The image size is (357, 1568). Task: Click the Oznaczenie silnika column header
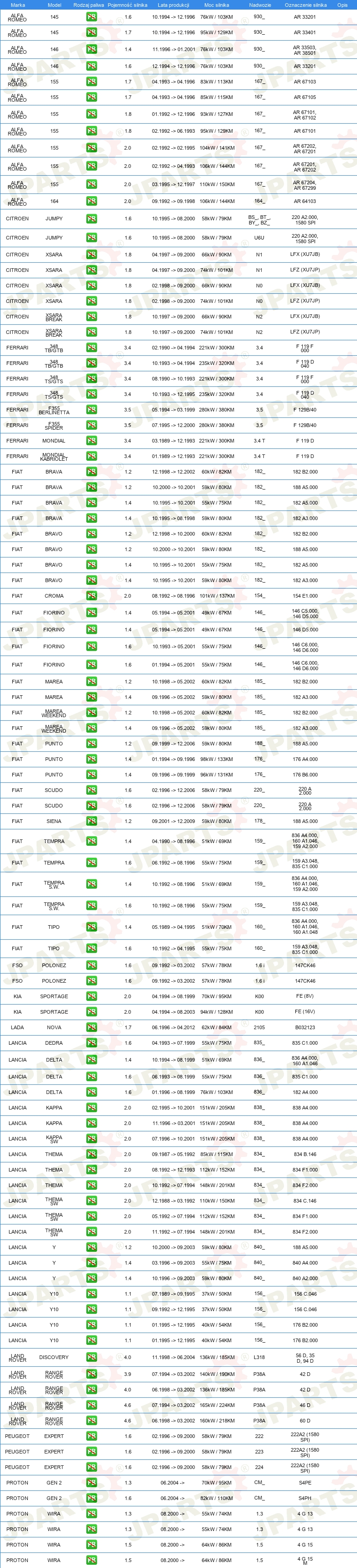[305, 5]
